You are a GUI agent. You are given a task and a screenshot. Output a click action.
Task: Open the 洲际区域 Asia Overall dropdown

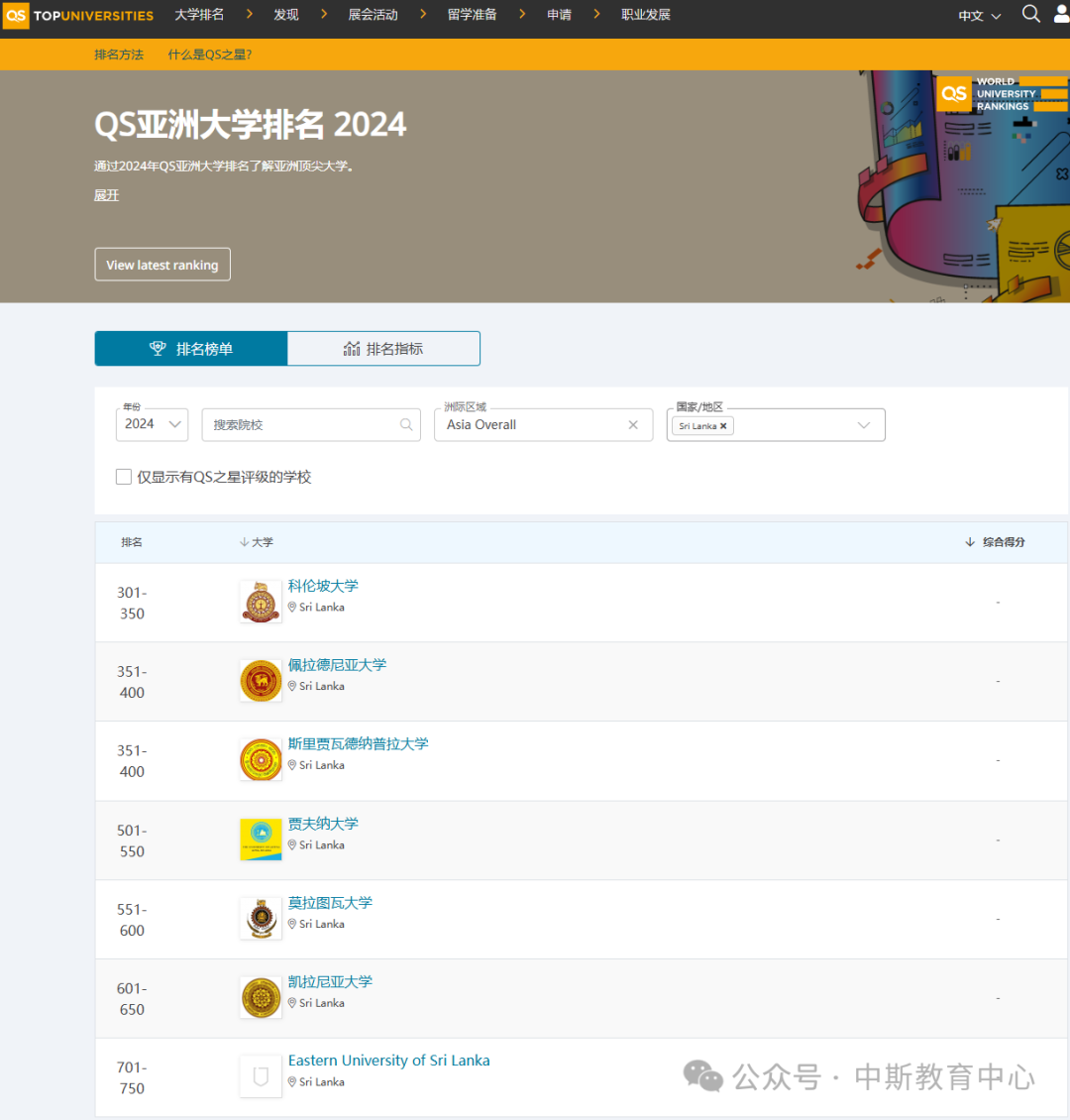(543, 424)
